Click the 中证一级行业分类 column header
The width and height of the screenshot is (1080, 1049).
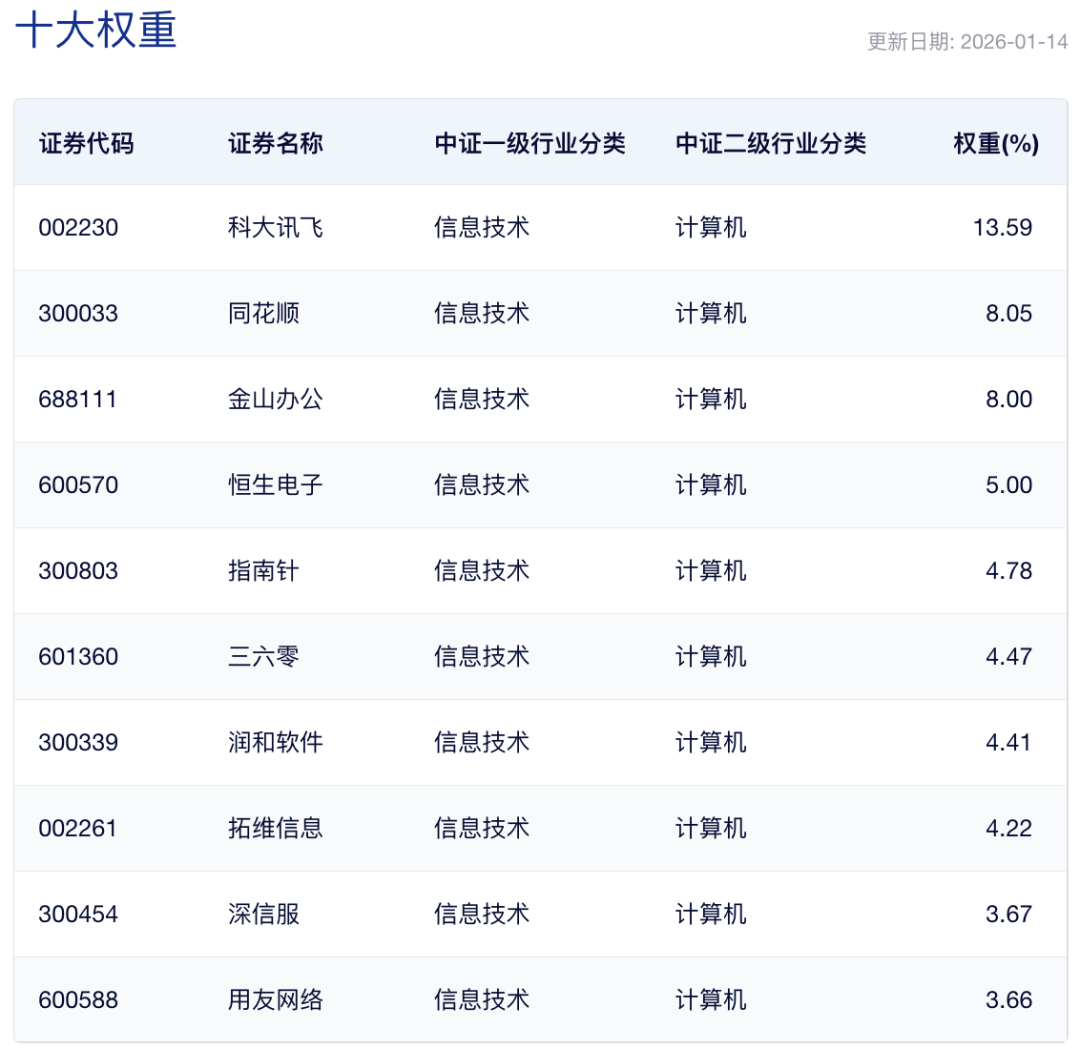pyautogui.click(x=530, y=143)
